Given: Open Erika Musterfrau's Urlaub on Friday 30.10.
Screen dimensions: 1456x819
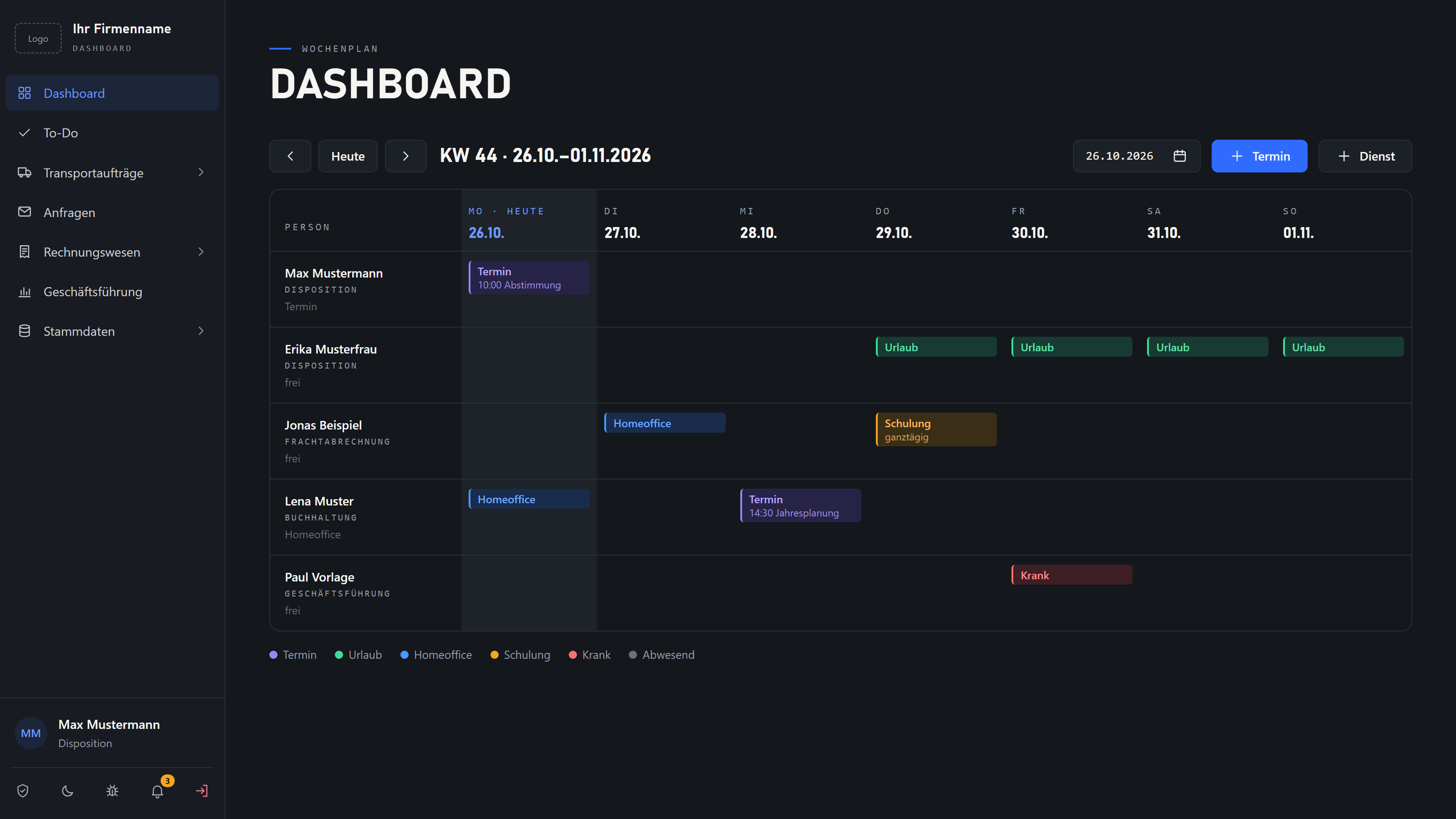Looking at the screenshot, I should tap(1072, 347).
